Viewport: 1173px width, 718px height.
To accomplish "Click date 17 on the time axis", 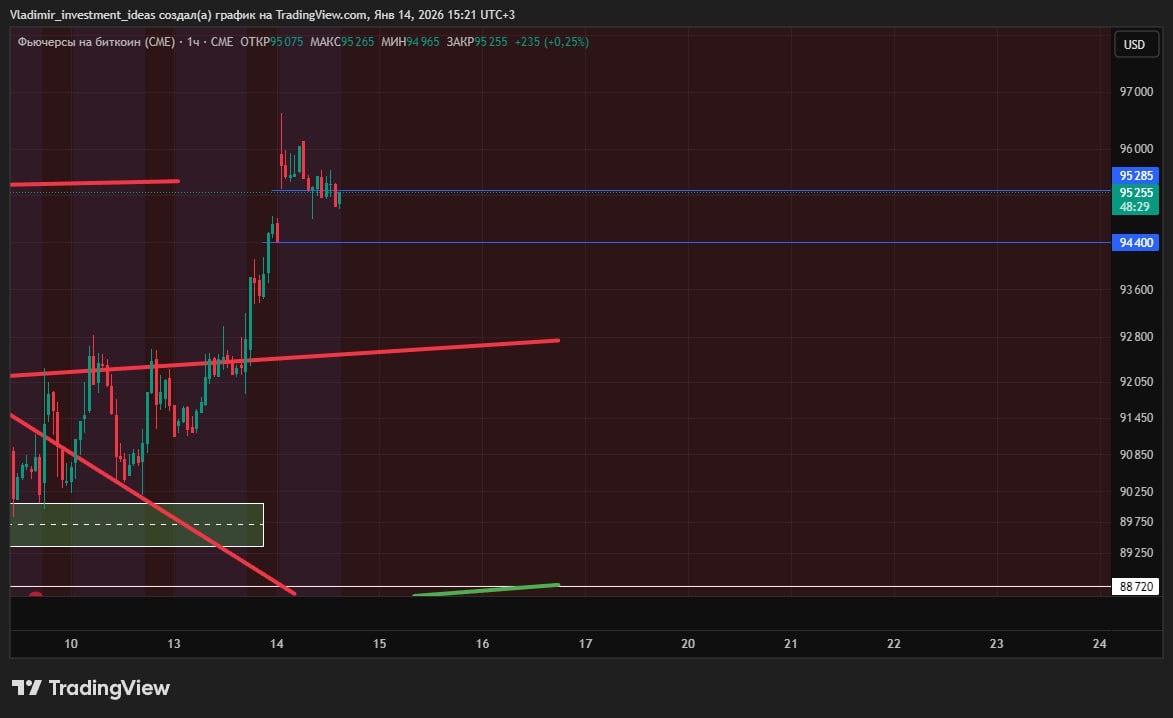I will tap(585, 643).
